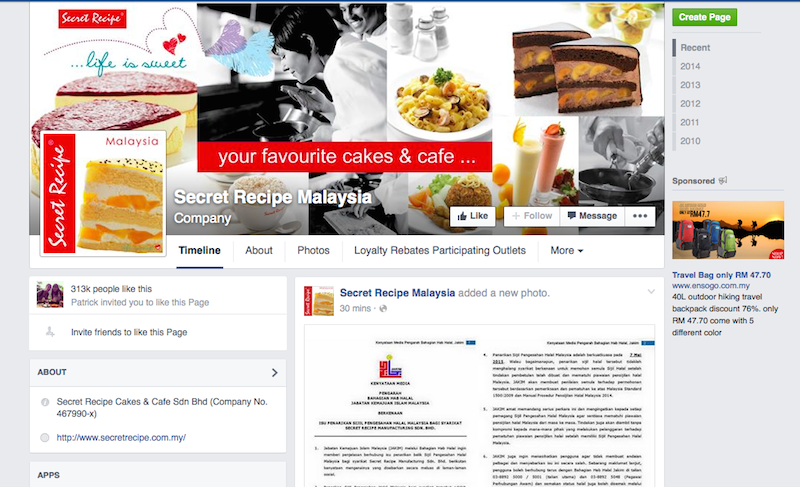The height and width of the screenshot is (487, 800).
Task: Open the three-dots more actions button
Action: [640, 216]
